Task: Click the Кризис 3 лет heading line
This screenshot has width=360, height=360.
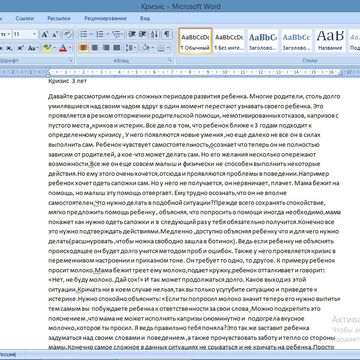Action: 68,80
